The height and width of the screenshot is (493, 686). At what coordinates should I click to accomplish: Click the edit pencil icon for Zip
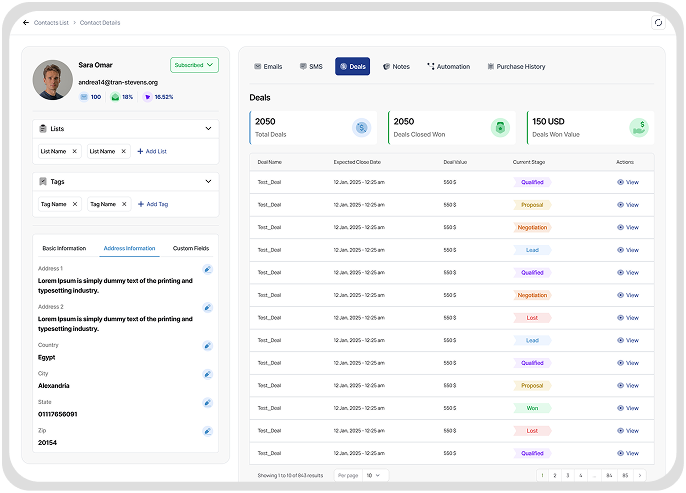[x=207, y=431]
